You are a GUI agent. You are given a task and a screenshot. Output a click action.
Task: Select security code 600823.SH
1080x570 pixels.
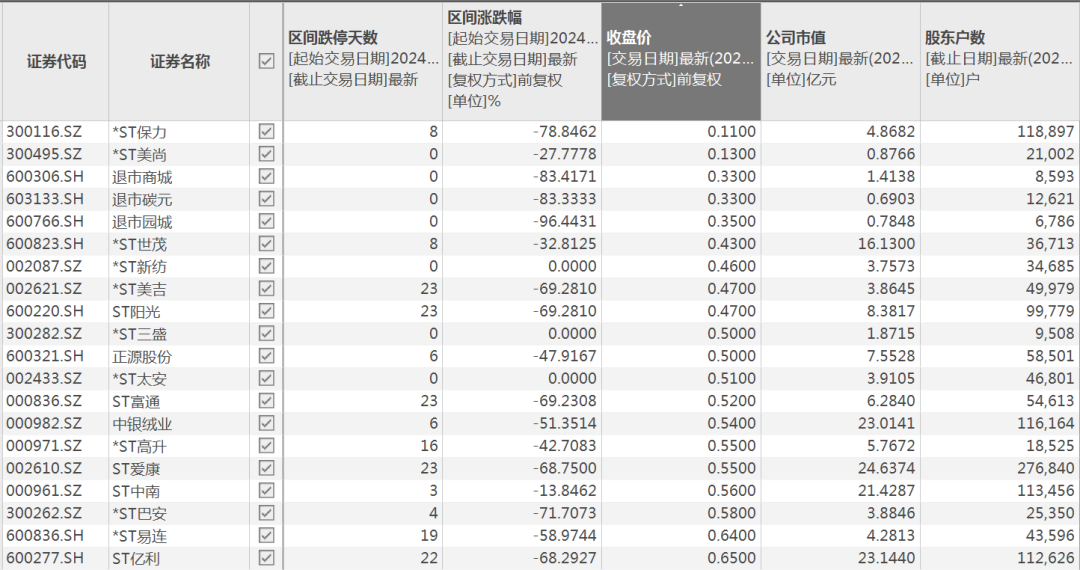pos(45,244)
